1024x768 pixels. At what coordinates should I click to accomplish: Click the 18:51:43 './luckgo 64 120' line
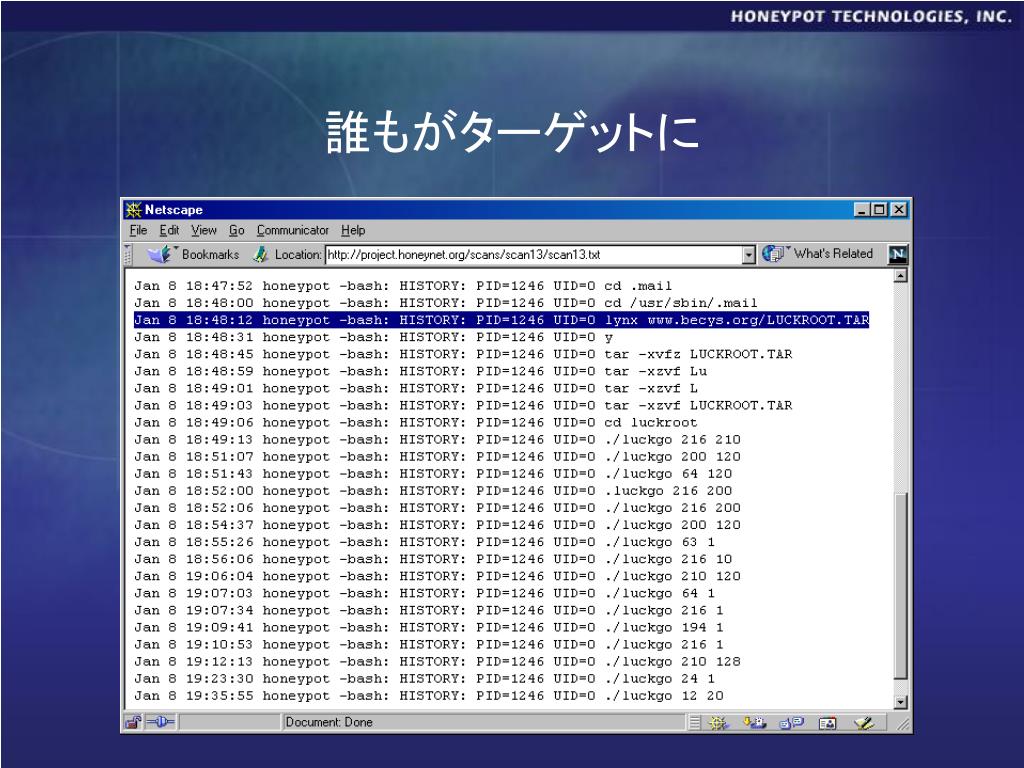[433, 473]
